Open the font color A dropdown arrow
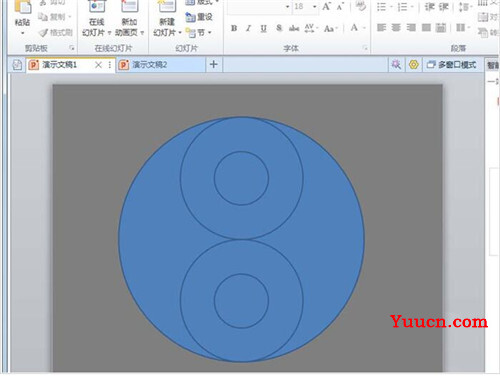This screenshot has width=500, height=376. tap(364, 28)
